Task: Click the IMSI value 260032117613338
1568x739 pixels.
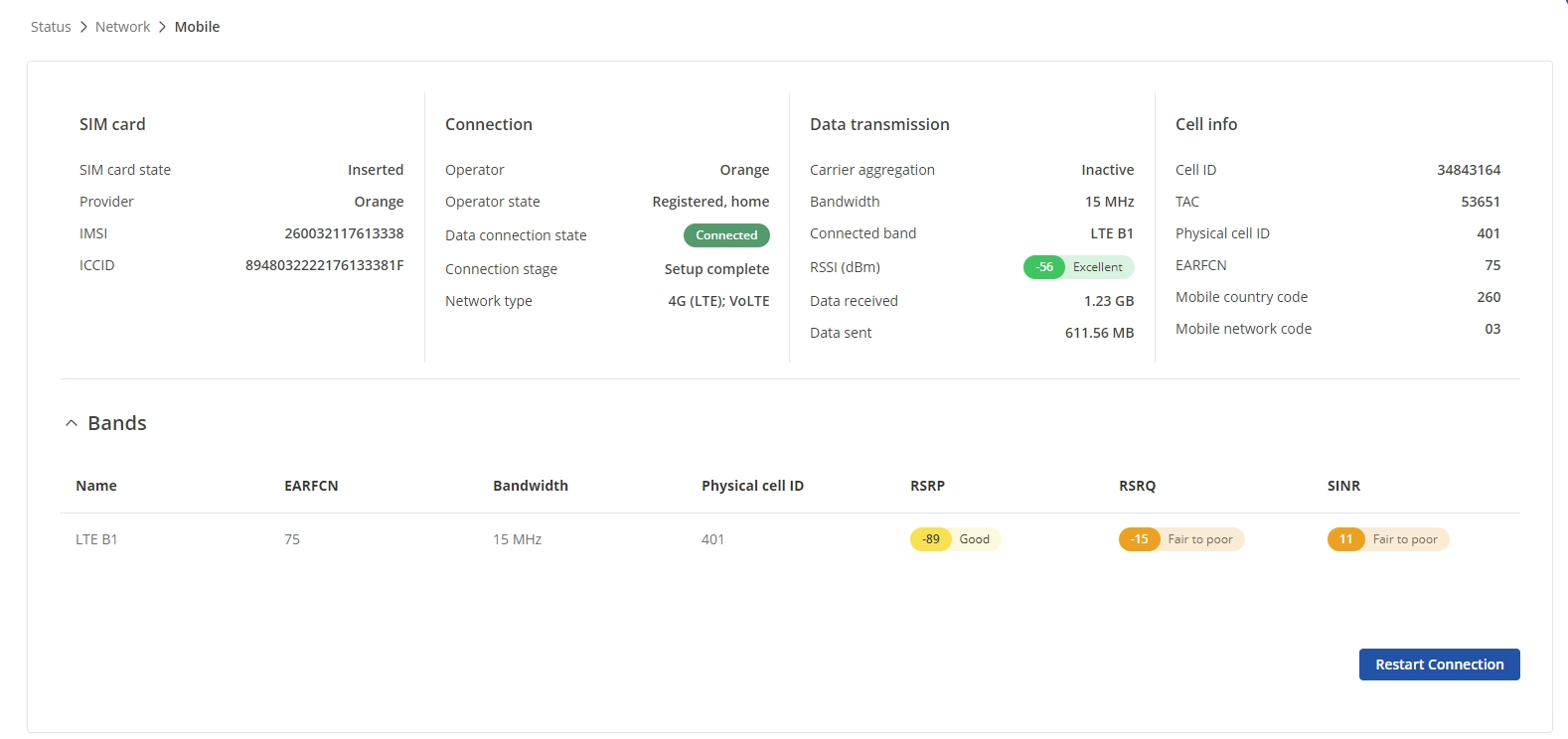Action: pyautogui.click(x=344, y=233)
